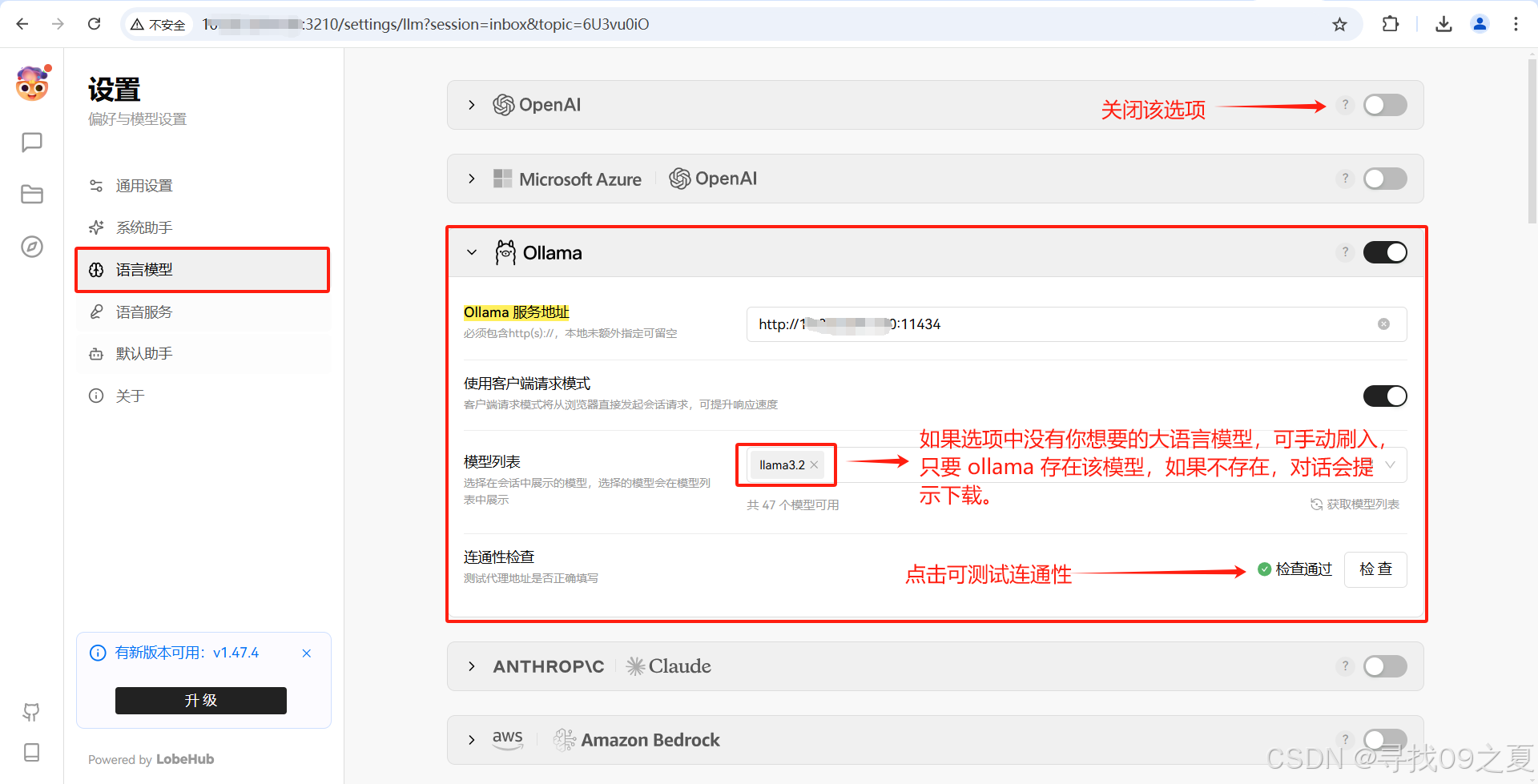1538x784 pixels.
Task: Open 默认助手 default assistant settings
Action: (x=203, y=354)
